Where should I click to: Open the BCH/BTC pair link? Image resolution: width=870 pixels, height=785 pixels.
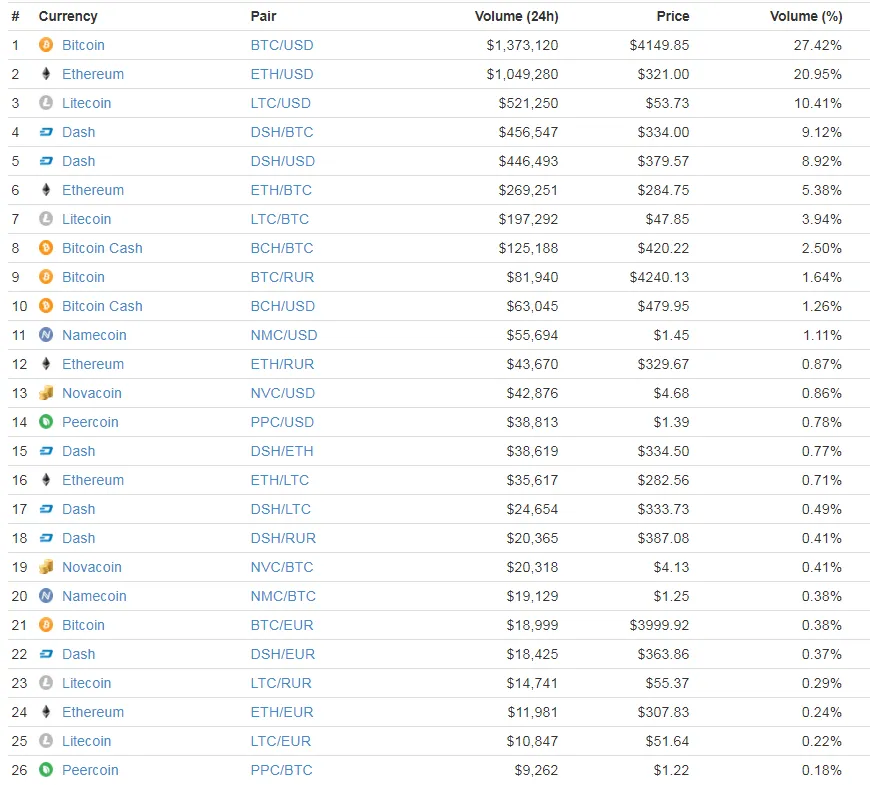tap(282, 248)
